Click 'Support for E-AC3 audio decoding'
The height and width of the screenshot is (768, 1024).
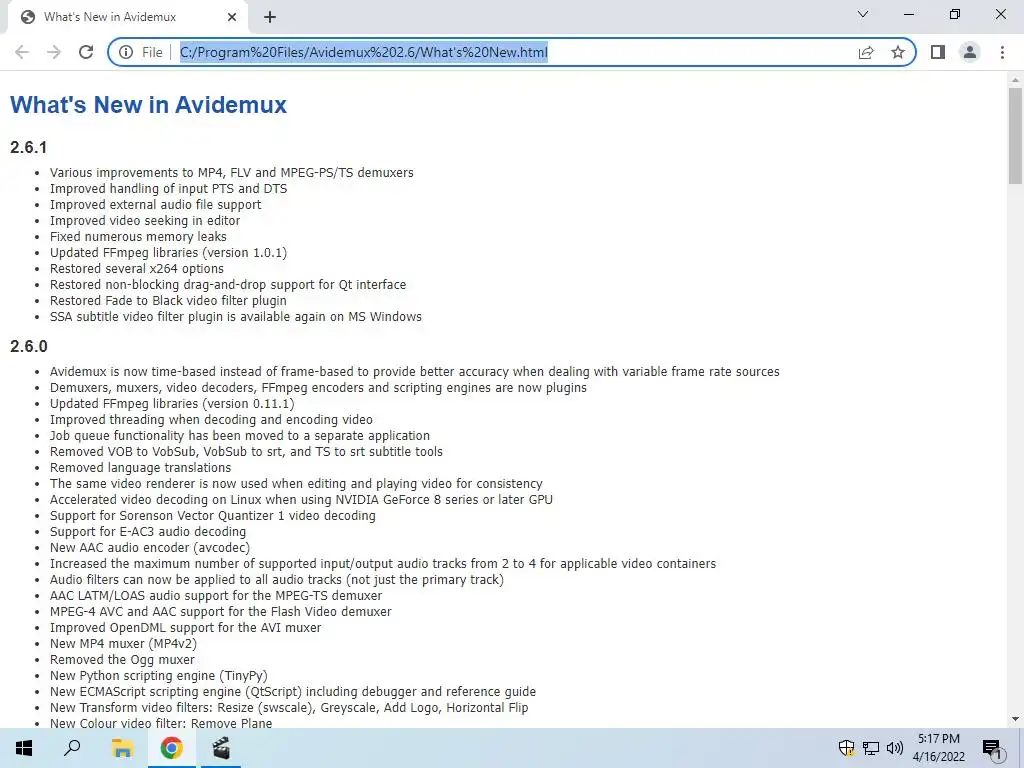[148, 532]
